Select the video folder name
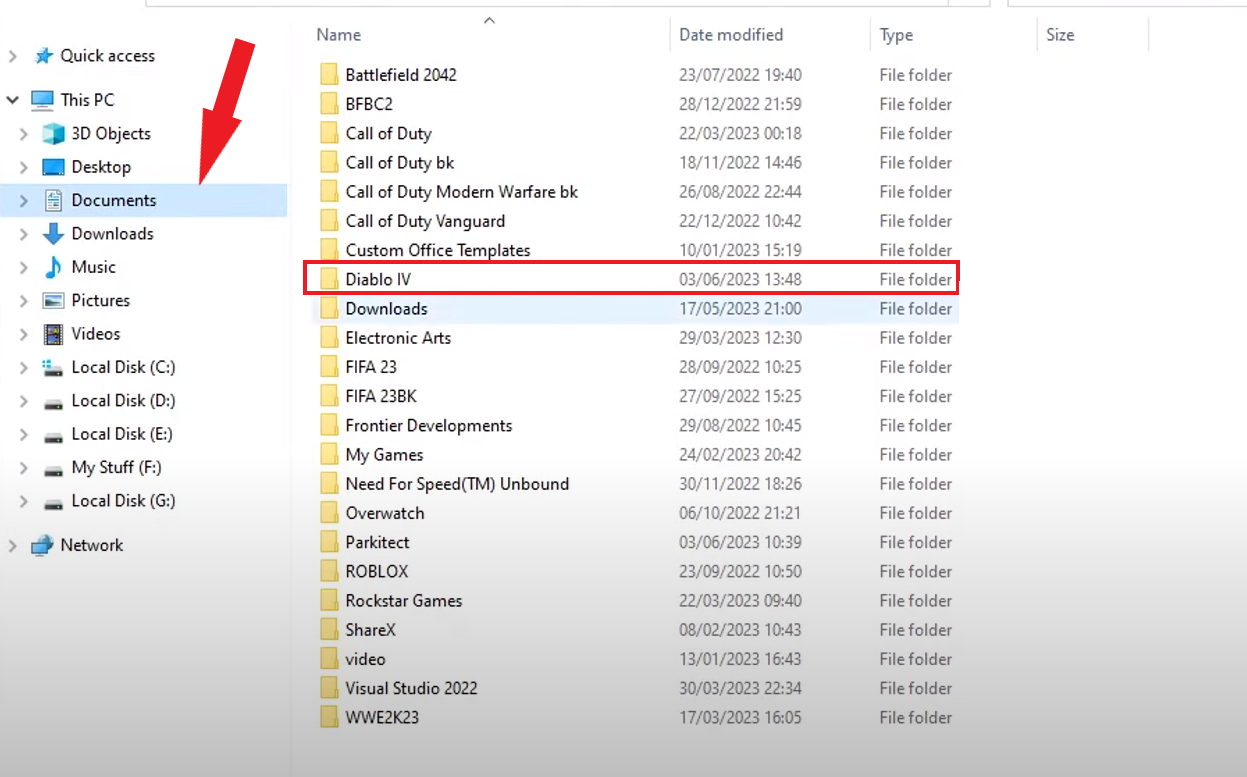 click(365, 659)
